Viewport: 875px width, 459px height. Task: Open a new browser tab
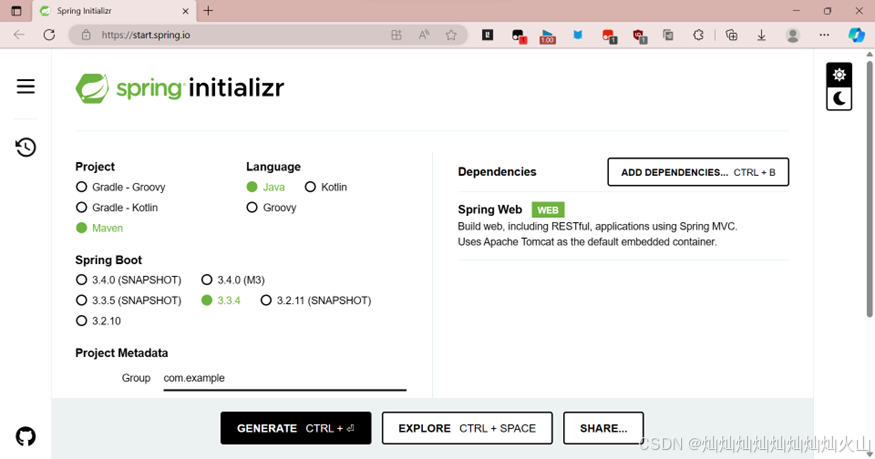coord(208,11)
